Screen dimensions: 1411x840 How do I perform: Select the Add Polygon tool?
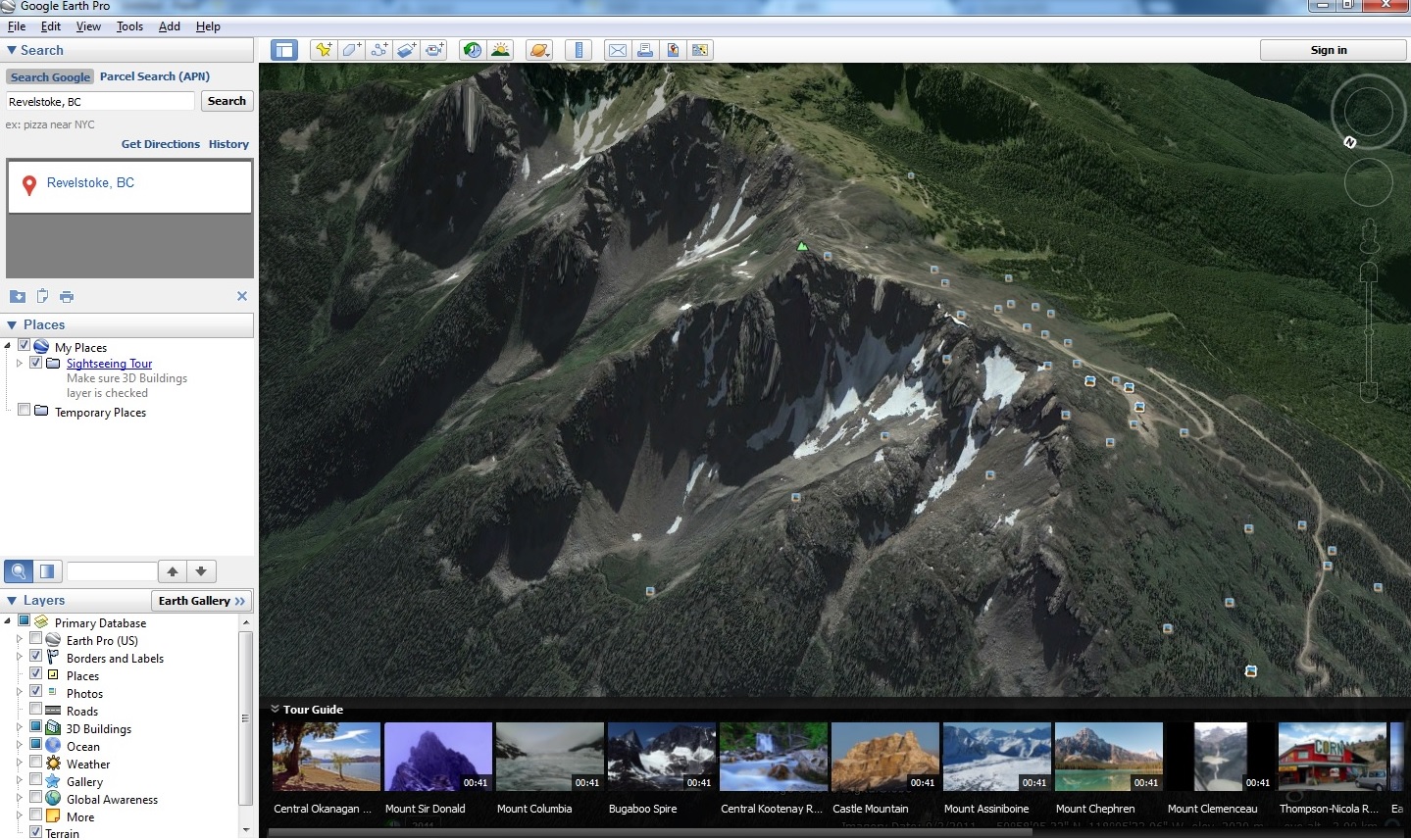point(351,50)
